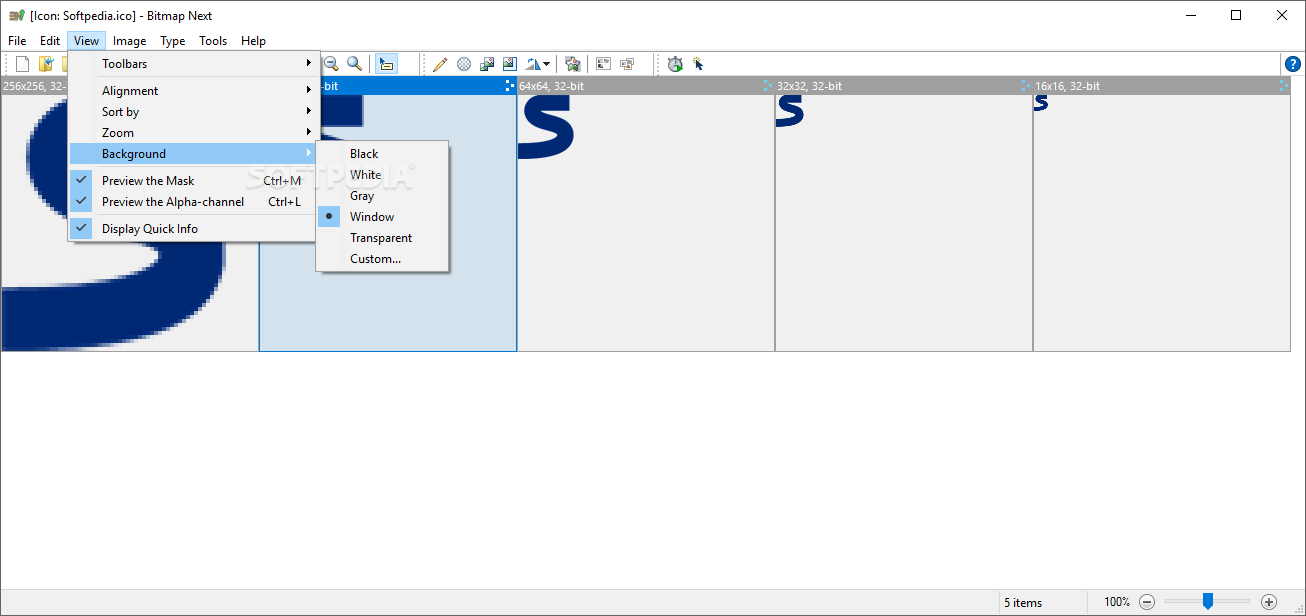1306x616 pixels.
Task: Expand the Sort by submenu
Action: 194,112
